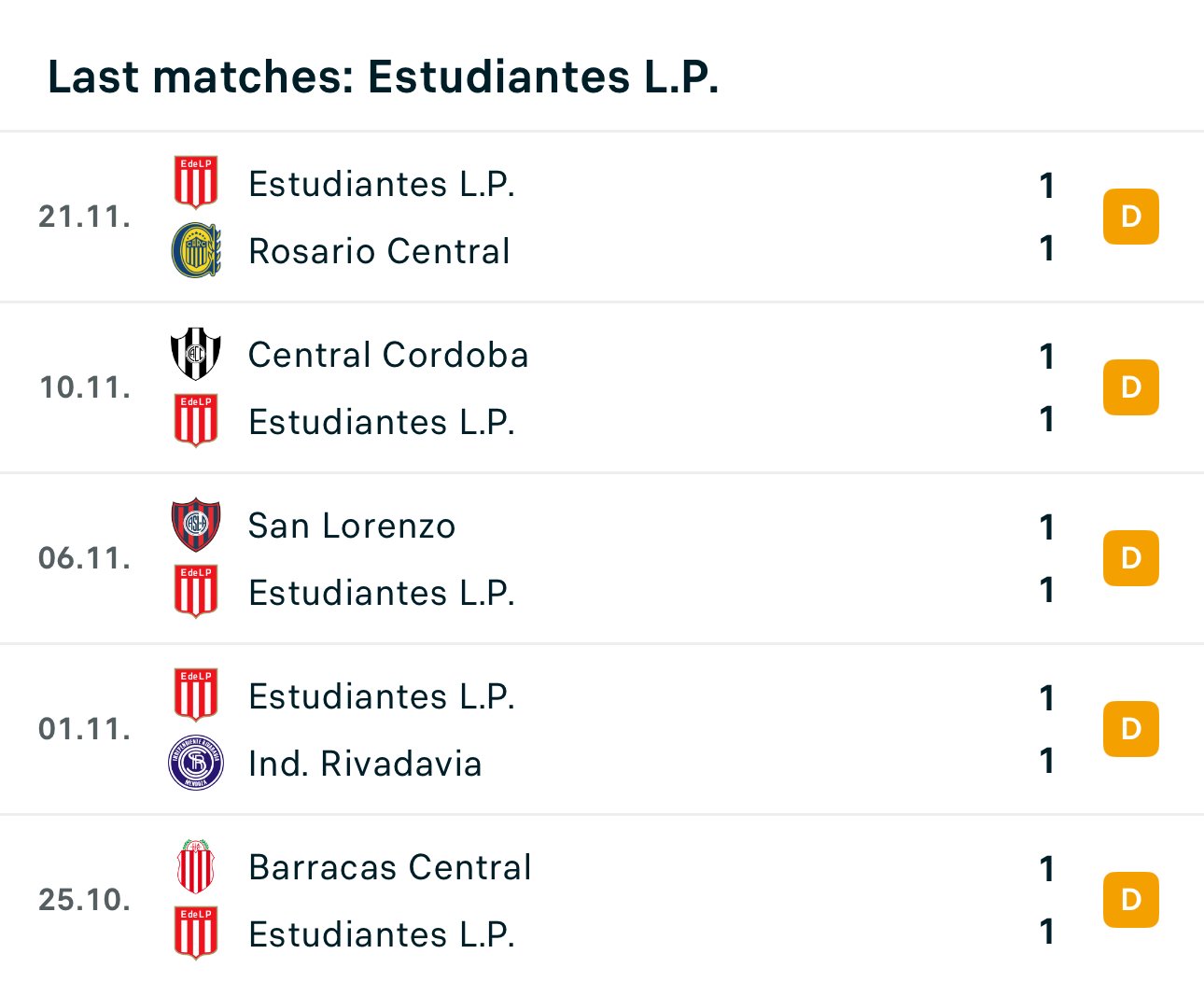The image size is (1204, 982).
Task: Open the Central Cordoba team link
Action: coord(388,355)
